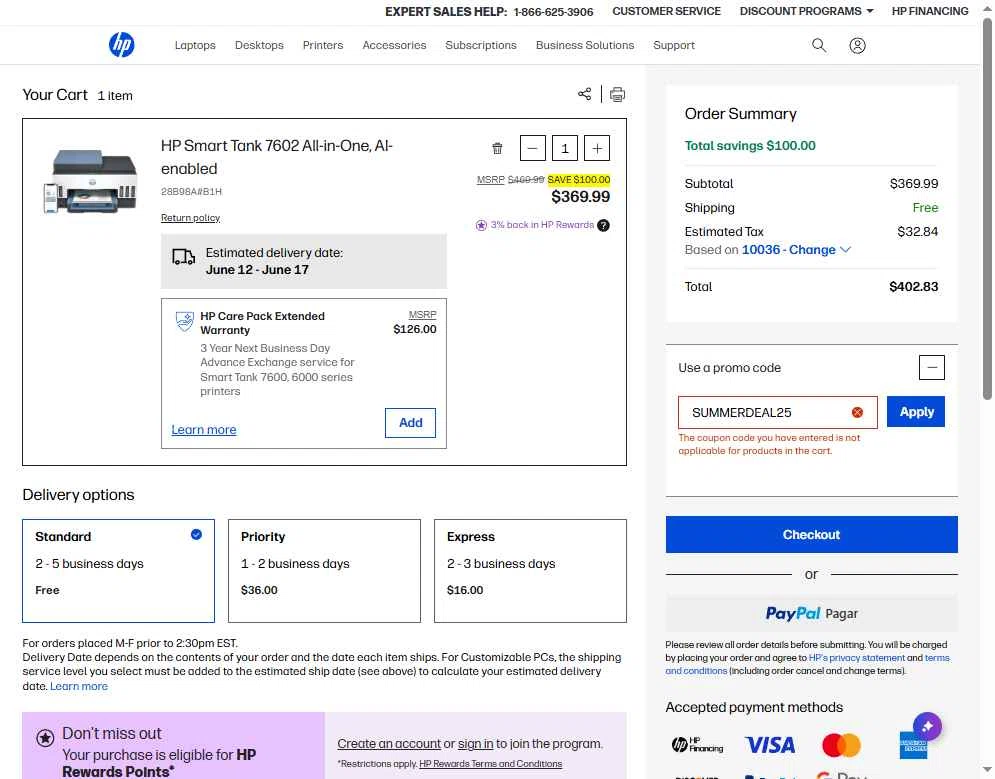Image resolution: width=995 pixels, height=779 pixels.
Task: Open HP Rewards Terms and Conditions
Action: point(491,764)
